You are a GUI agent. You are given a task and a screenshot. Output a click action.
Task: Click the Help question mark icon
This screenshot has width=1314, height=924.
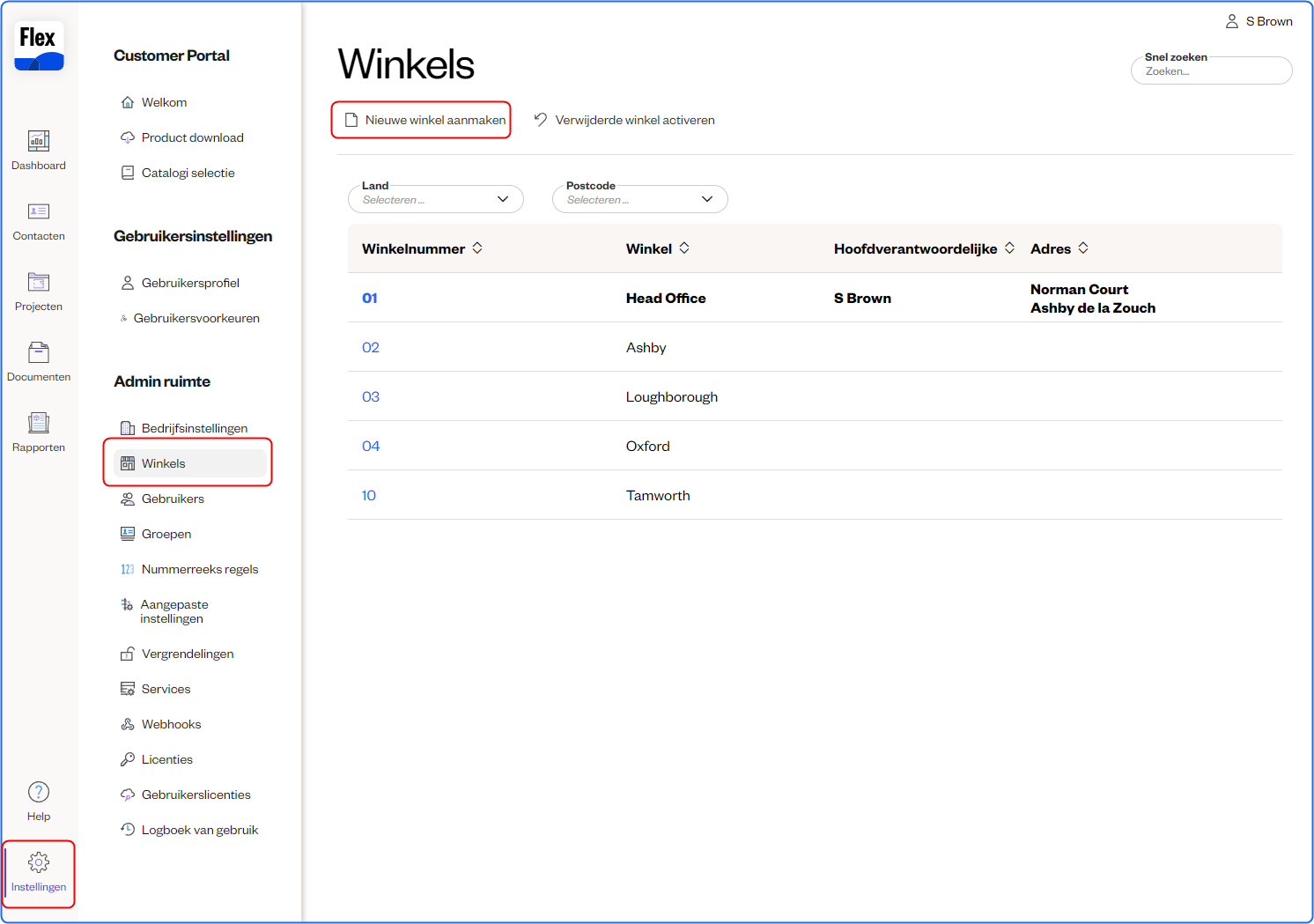(x=39, y=792)
